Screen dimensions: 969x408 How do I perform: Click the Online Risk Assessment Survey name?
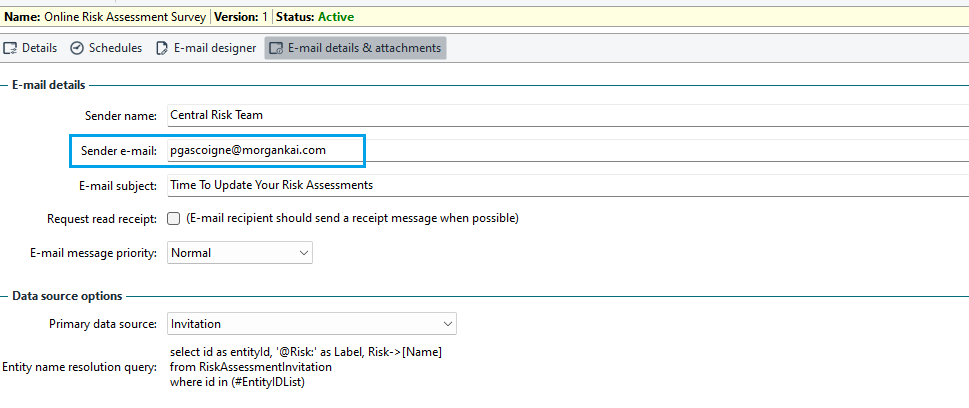[x=125, y=17]
